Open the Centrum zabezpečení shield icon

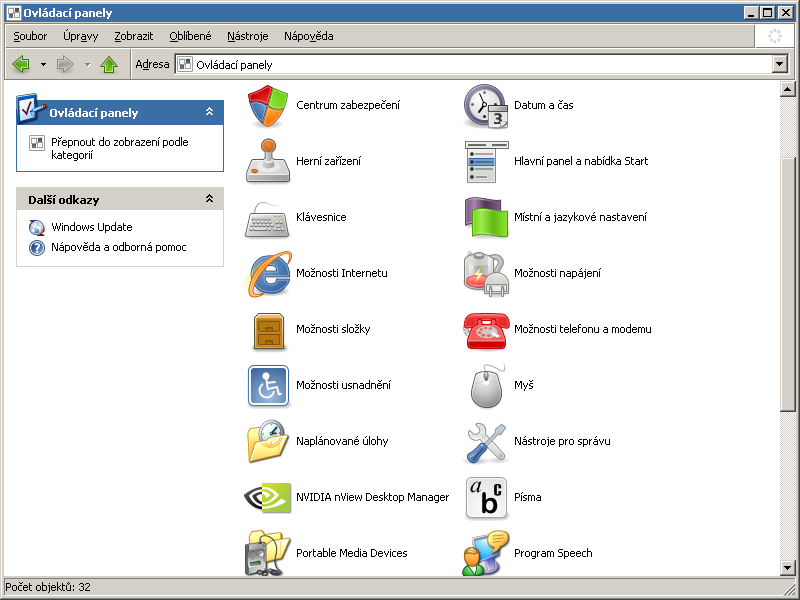[x=268, y=106]
